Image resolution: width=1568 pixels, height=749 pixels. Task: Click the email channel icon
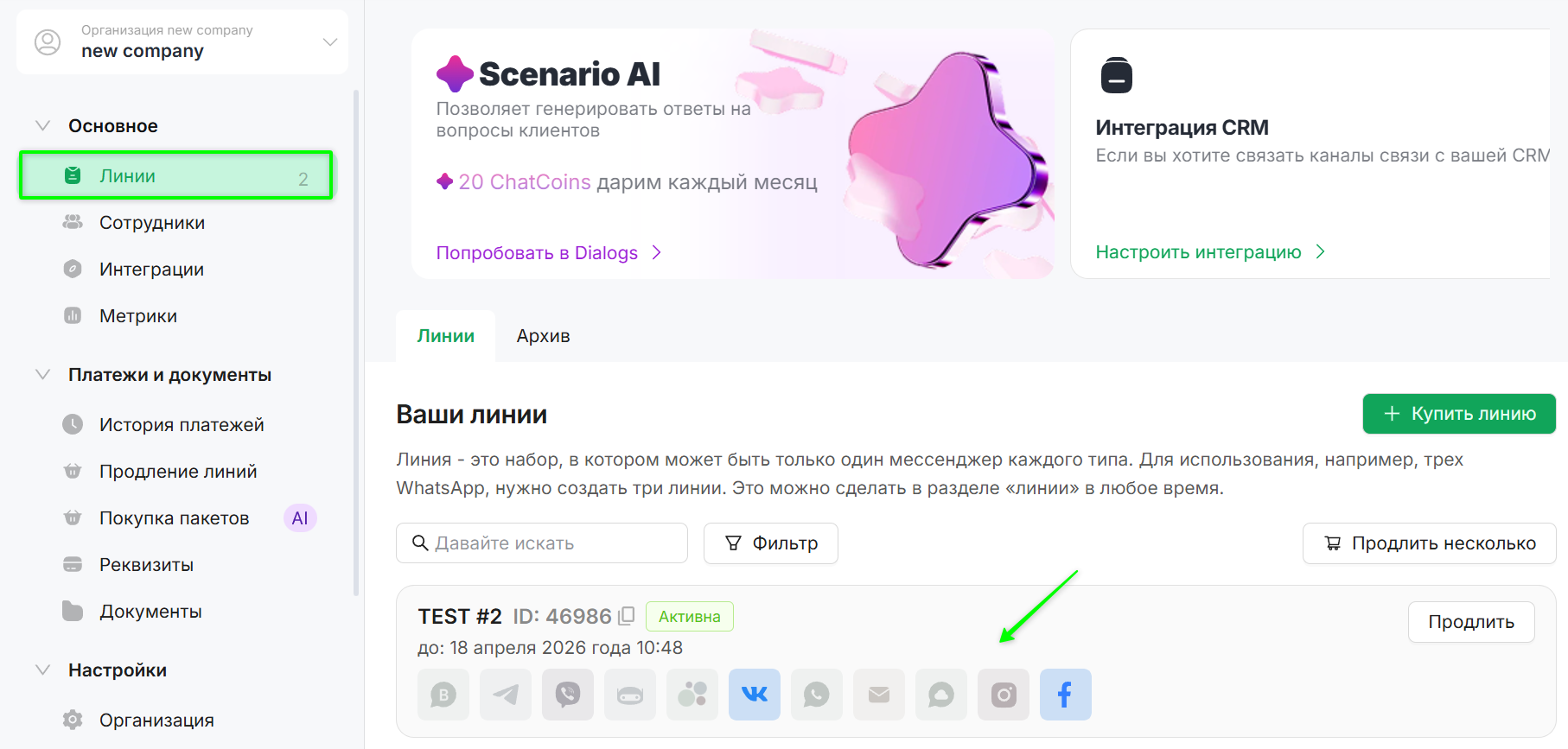pyautogui.click(x=878, y=695)
